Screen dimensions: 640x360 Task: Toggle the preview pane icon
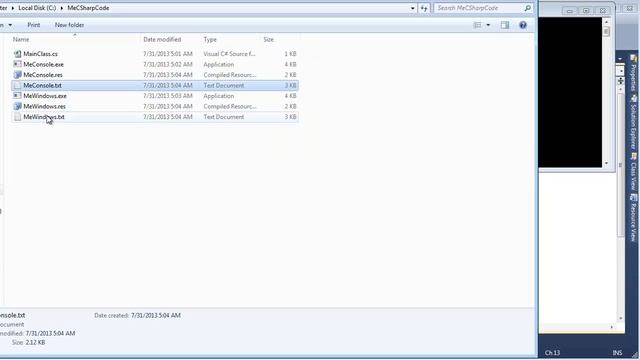click(505, 25)
